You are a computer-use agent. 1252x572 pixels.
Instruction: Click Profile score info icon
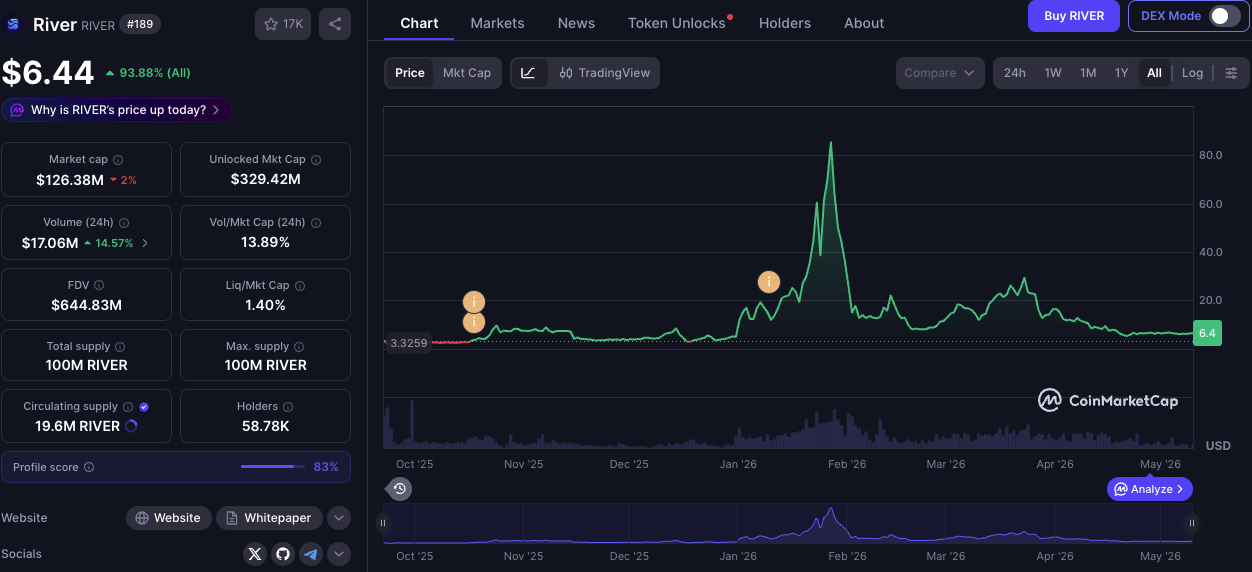pyautogui.click(x=89, y=467)
